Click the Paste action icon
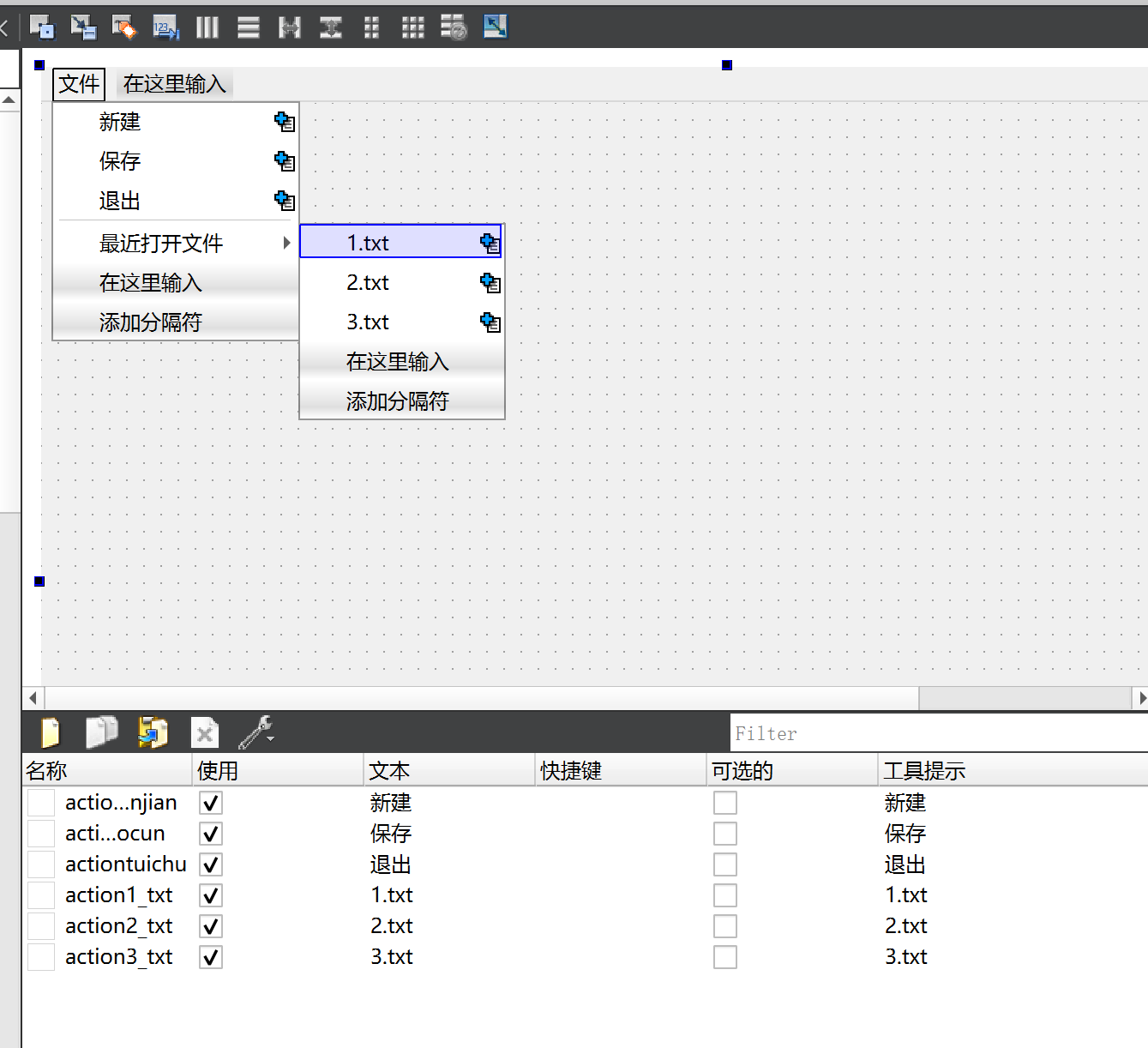The width and height of the screenshot is (1148, 1048). click(x=153, y=732)
